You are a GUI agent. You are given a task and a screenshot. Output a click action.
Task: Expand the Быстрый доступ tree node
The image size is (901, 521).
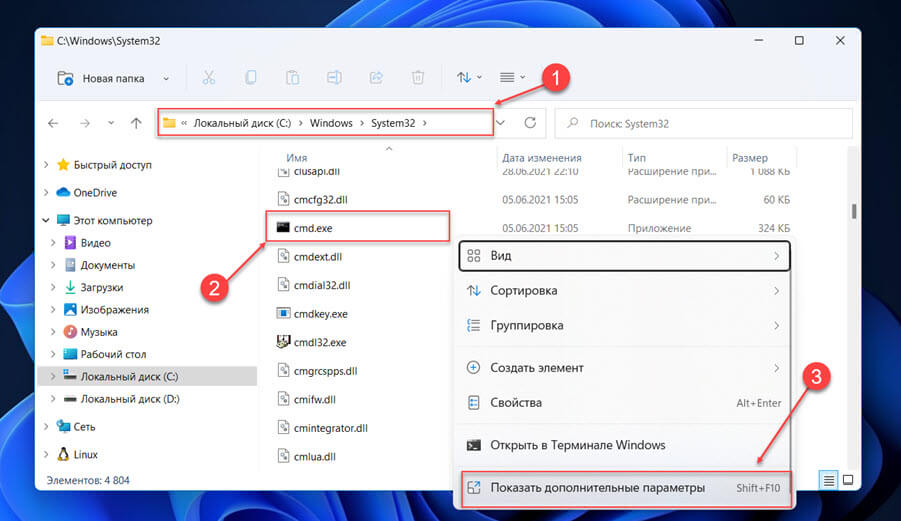(x=46, y=165)
